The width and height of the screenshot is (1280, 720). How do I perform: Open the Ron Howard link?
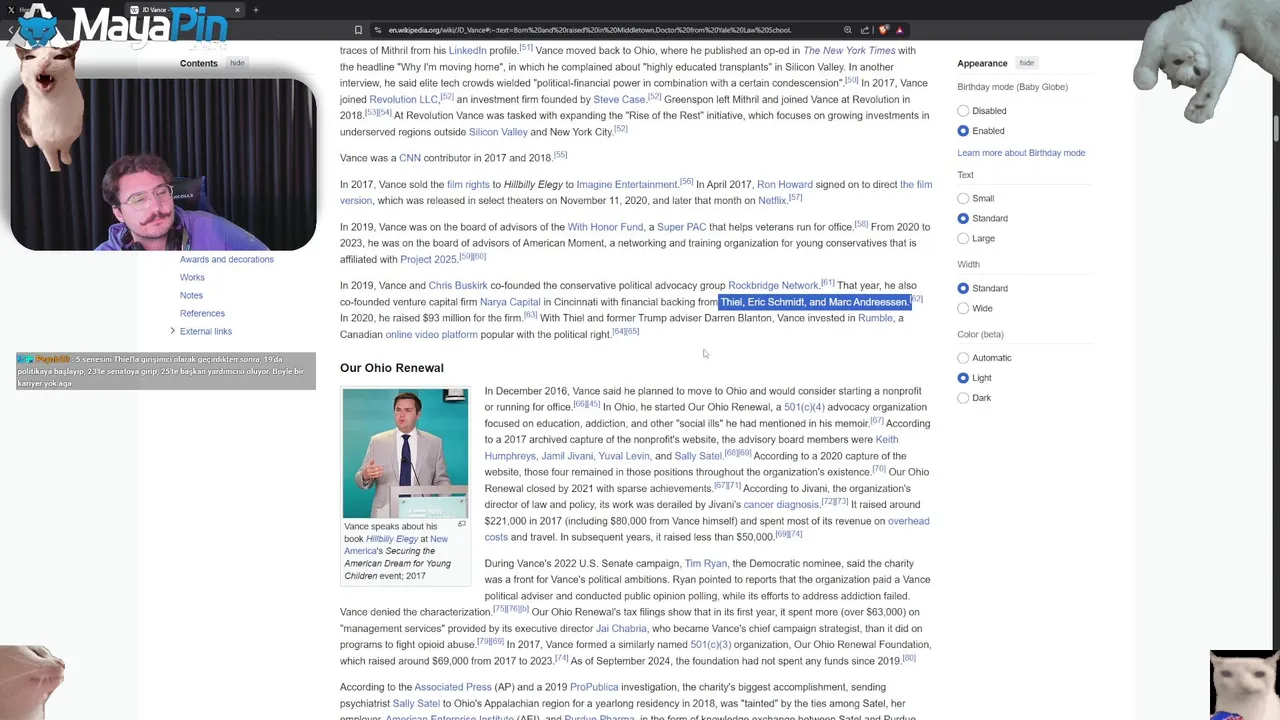(x=785, y=185)
